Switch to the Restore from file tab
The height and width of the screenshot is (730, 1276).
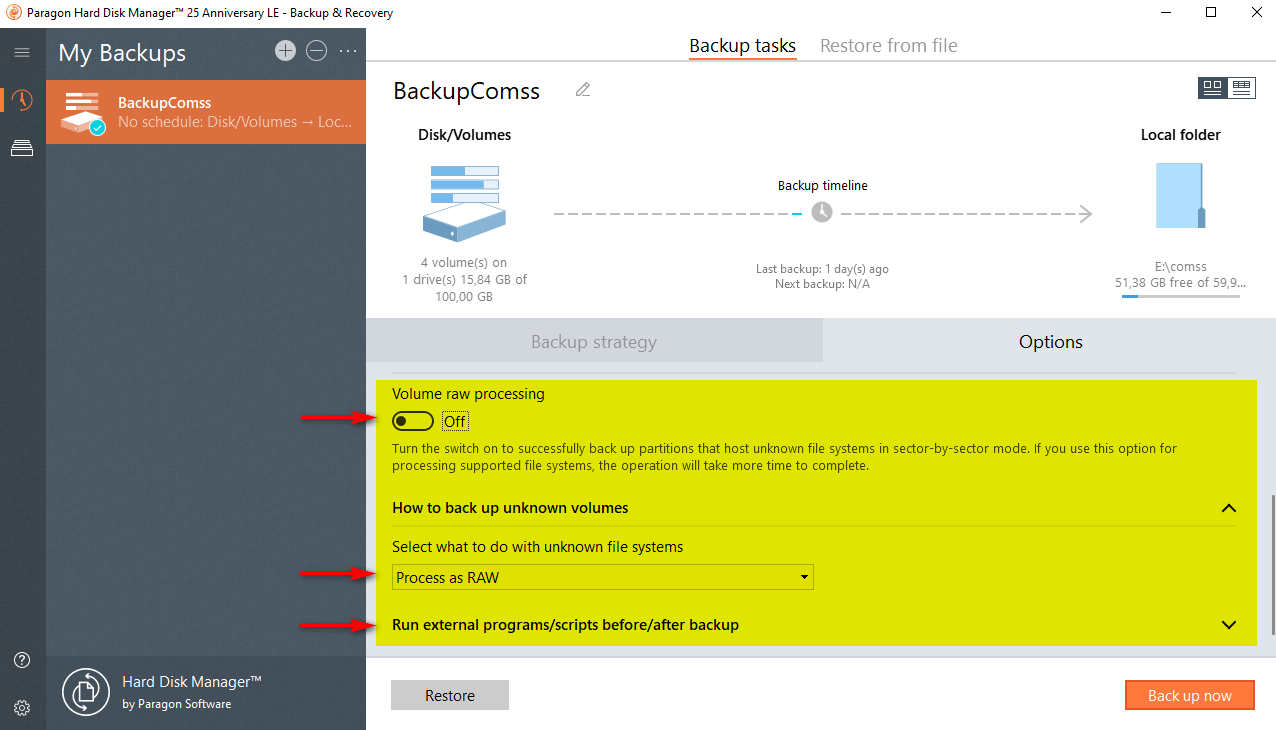point(888,46)
